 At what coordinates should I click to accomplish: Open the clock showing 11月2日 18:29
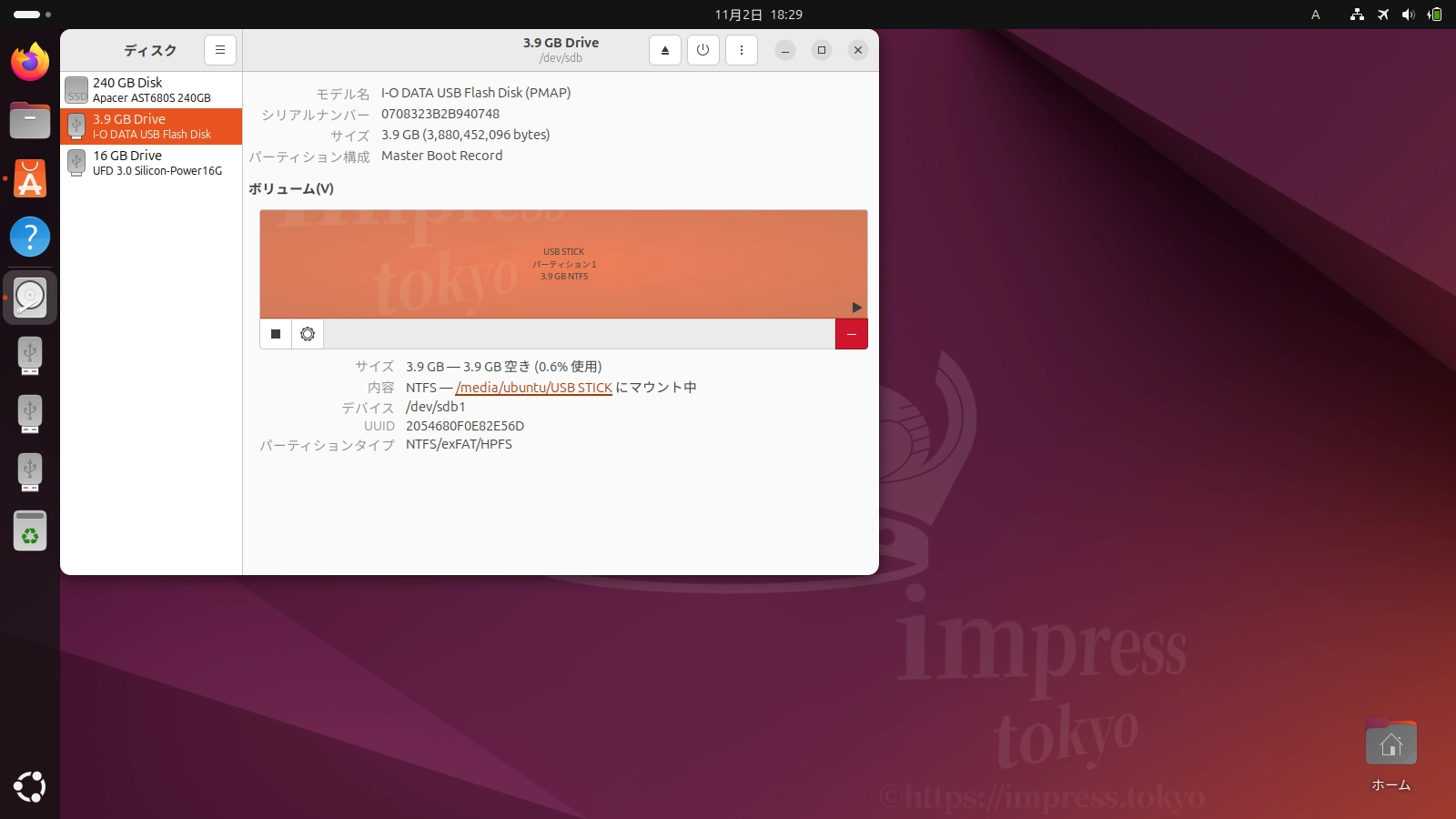click(759, 15)
